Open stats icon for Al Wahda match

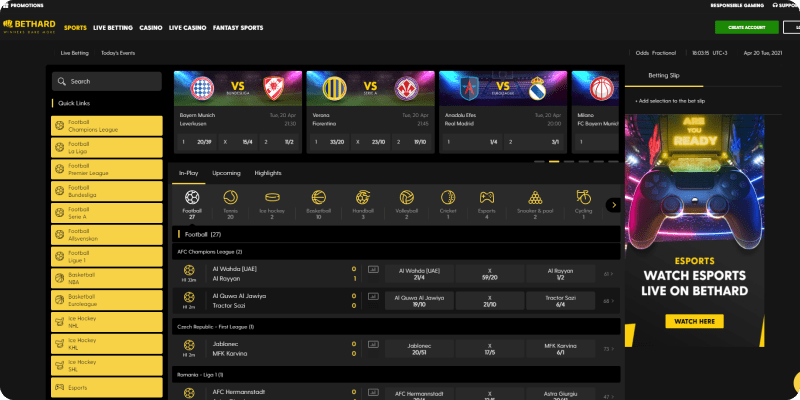pos(373,269)
